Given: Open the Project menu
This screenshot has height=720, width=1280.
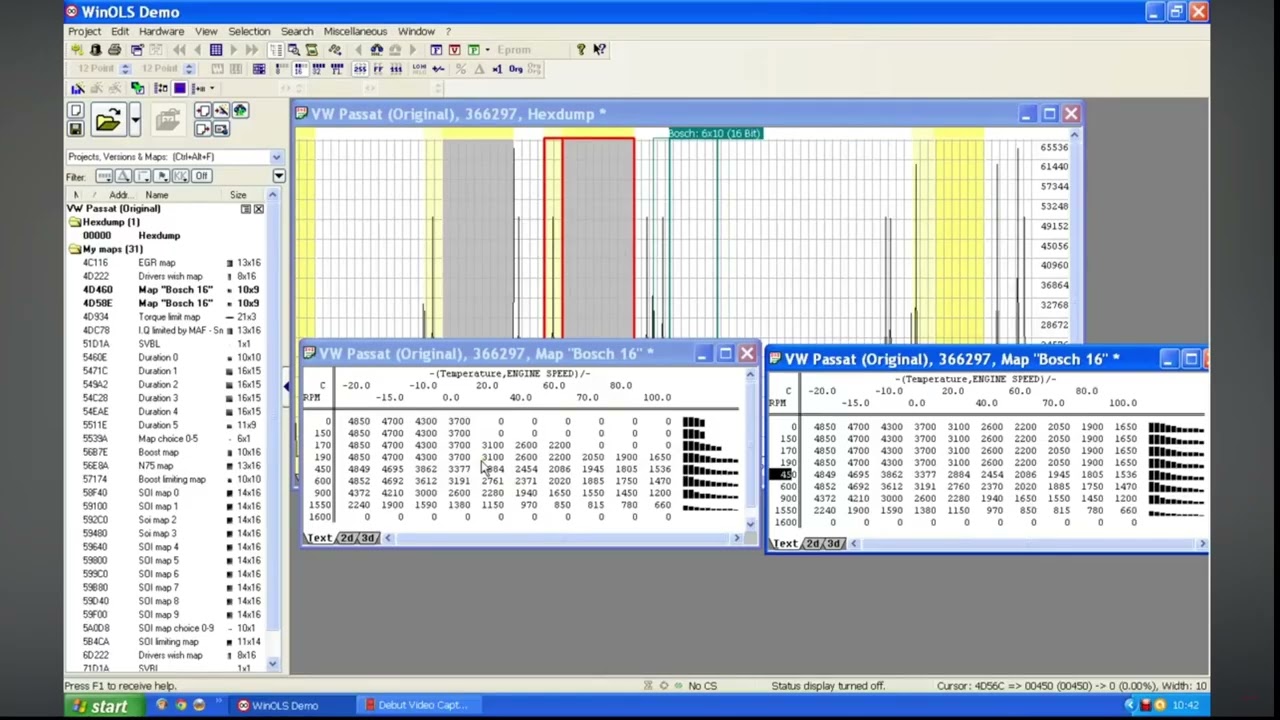Looking at the screenshot, I should 84,31.
